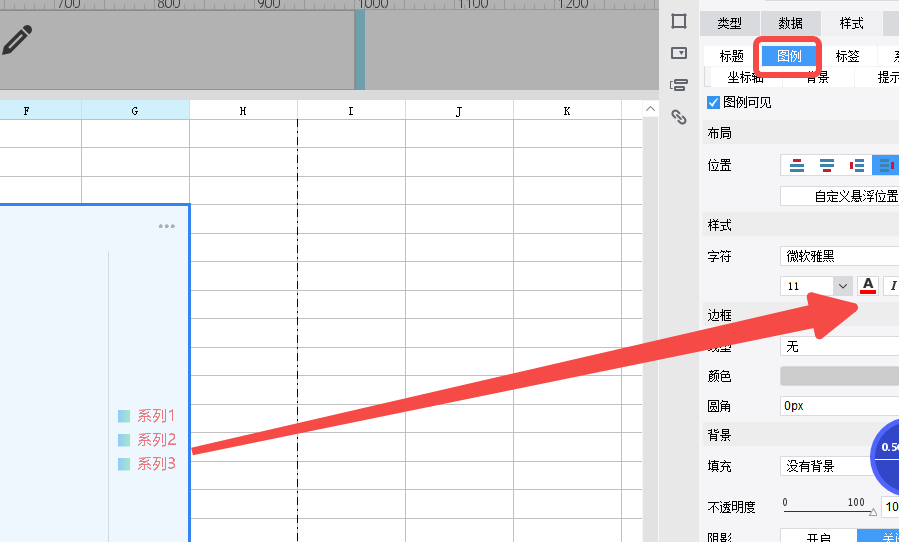
Task: Set legend position to left
Action: point(857,166)
